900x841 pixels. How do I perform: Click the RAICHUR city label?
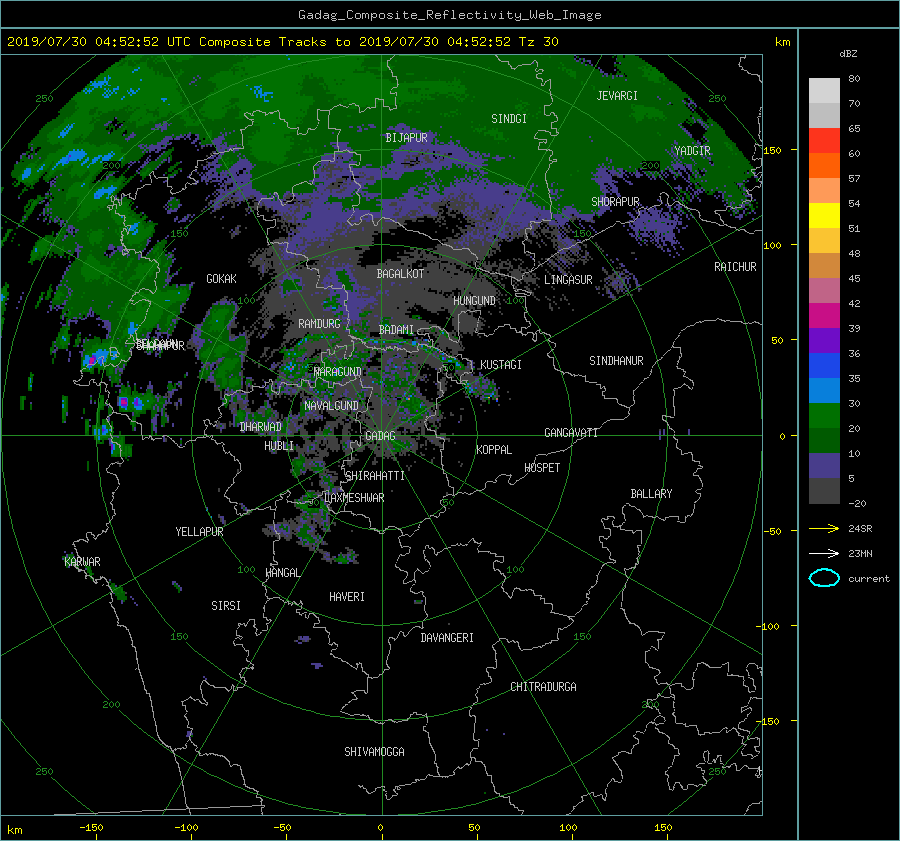(x=735, y=267)
